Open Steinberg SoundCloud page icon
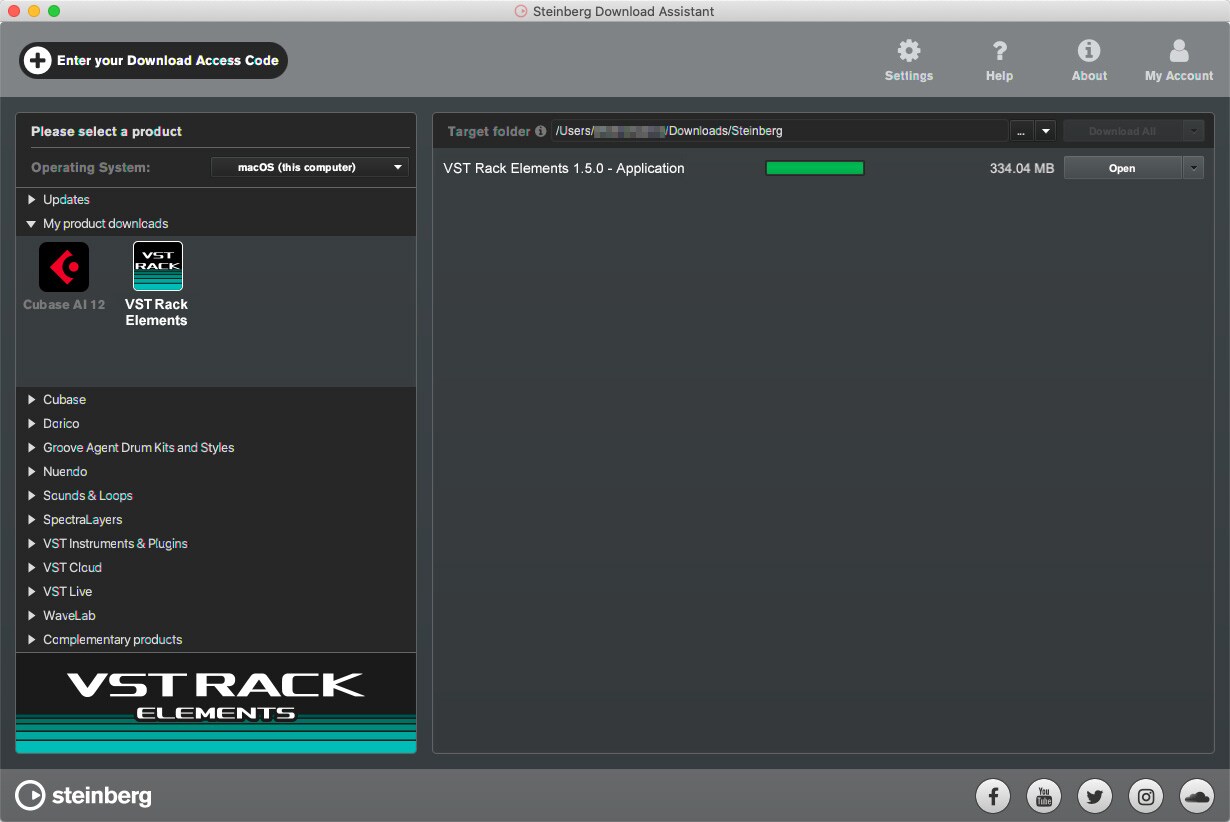Image resolution: width=1230 pixels, height=822 pixels. coord(1197,796)
